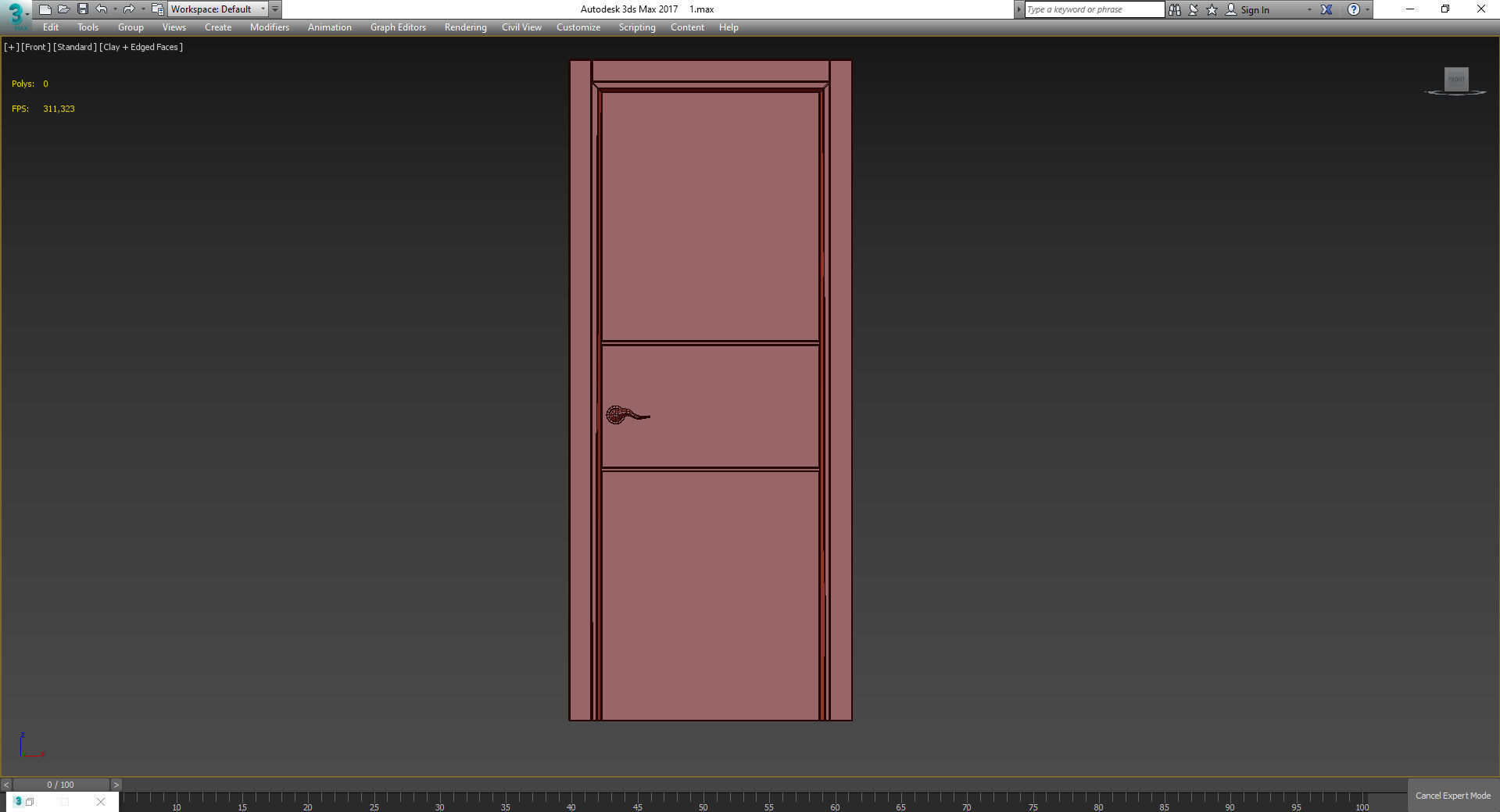
Task: Expand the redo history dropdown arrow
Action: coord(142,9)
